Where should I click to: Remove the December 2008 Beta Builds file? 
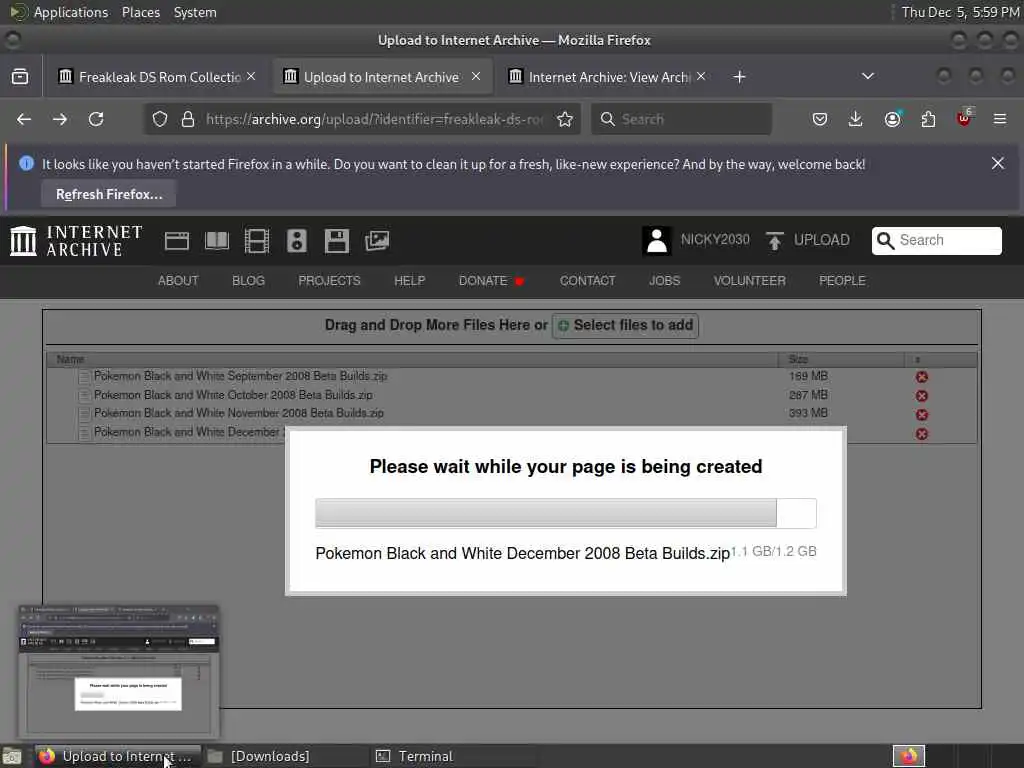click(x=921, y=434)
